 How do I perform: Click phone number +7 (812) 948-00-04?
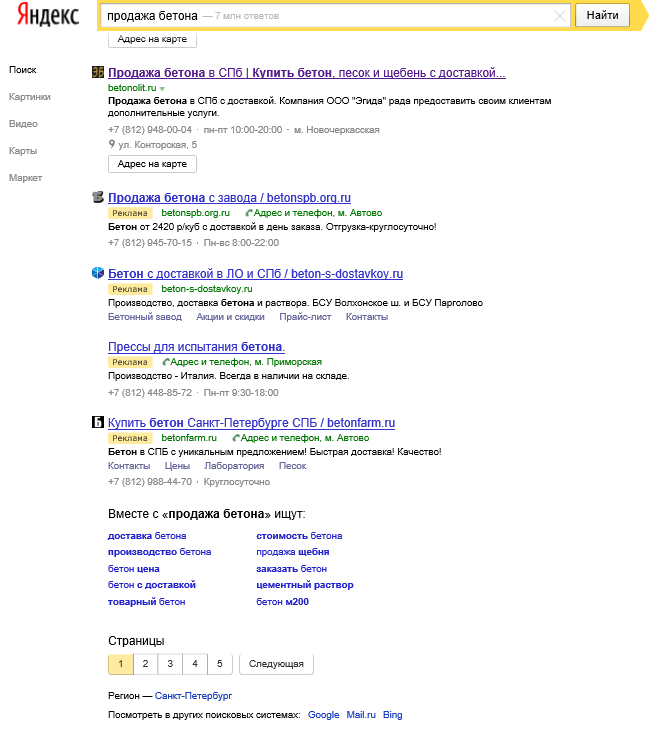pos(150,130)
